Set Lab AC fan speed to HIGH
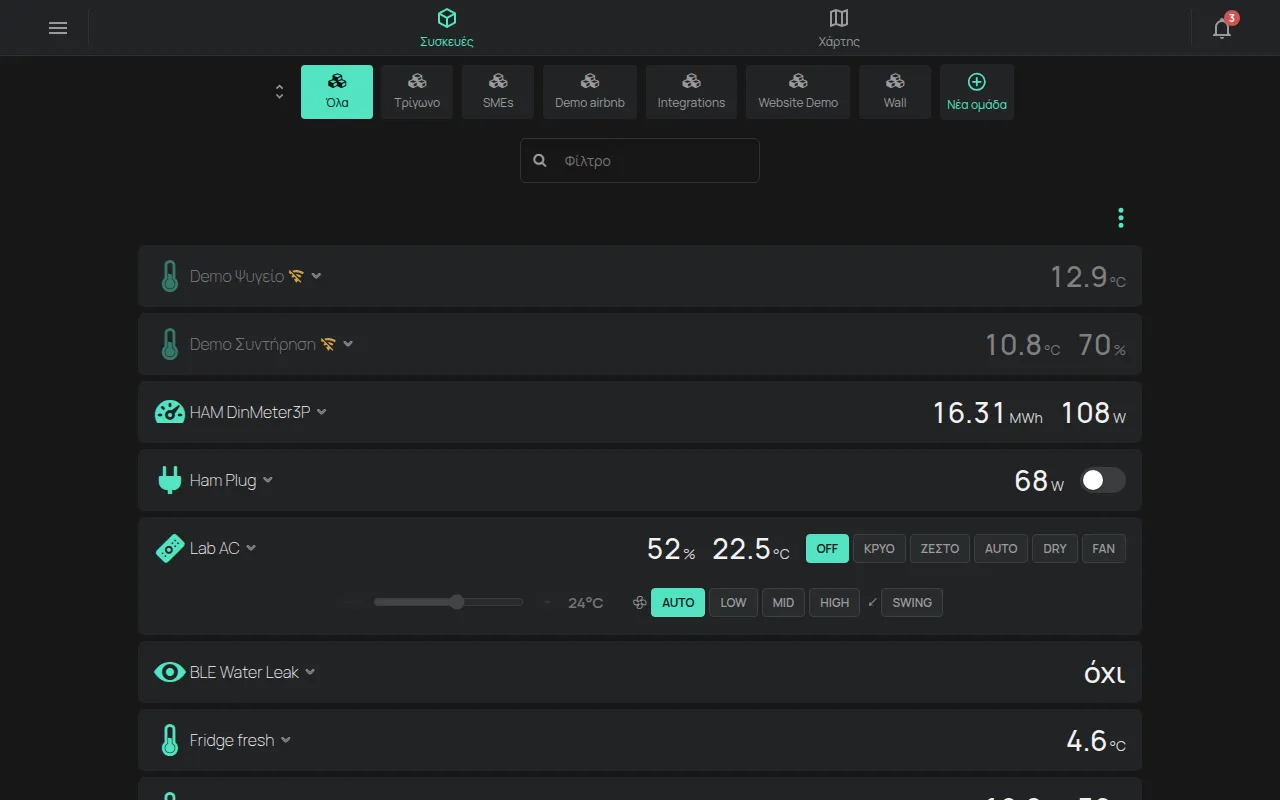 [835, 603]
